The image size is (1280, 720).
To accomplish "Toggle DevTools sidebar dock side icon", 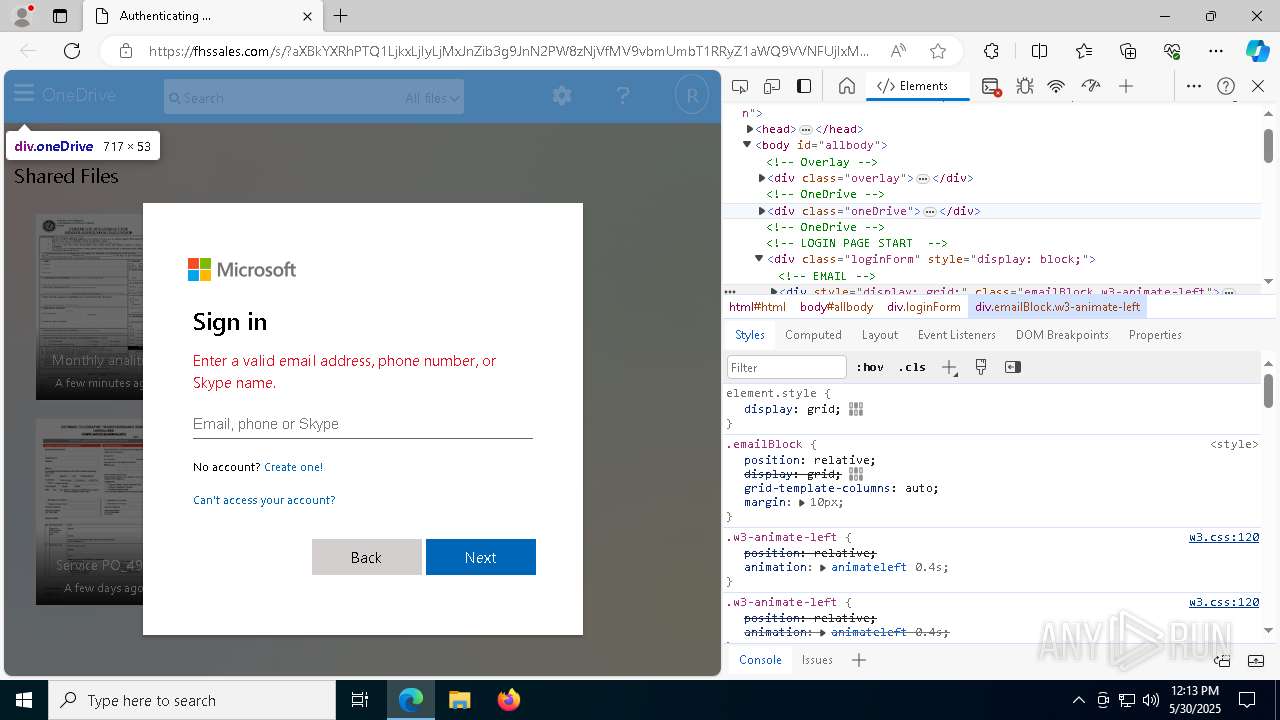I will coord(804,86).
